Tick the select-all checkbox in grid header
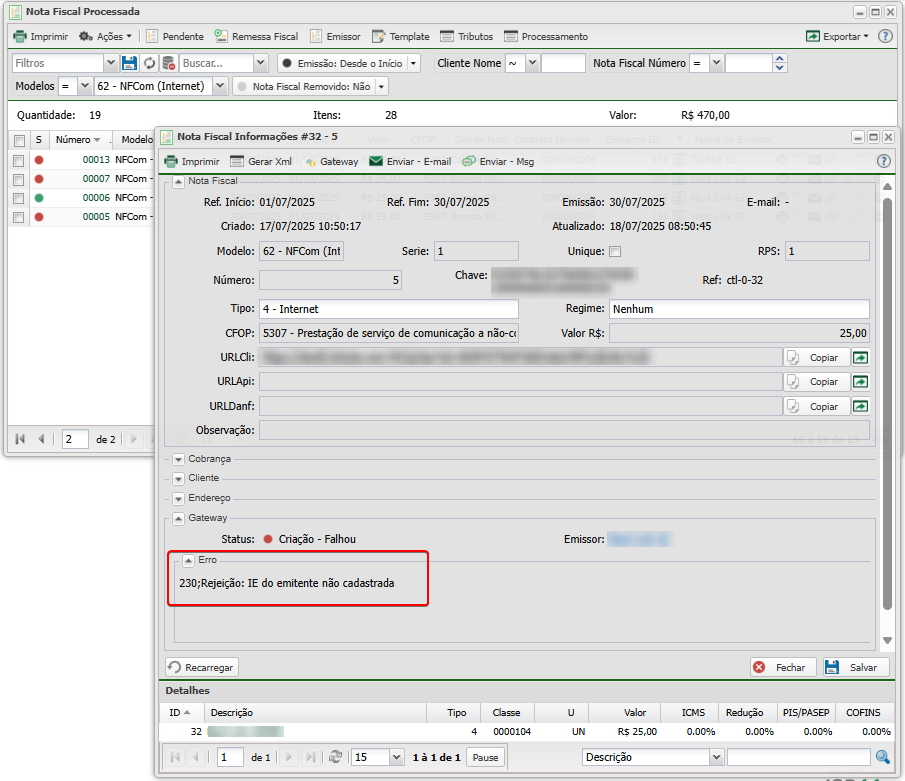Image resolution: width=905 pixels, height=781 pixels. point(19,140)
